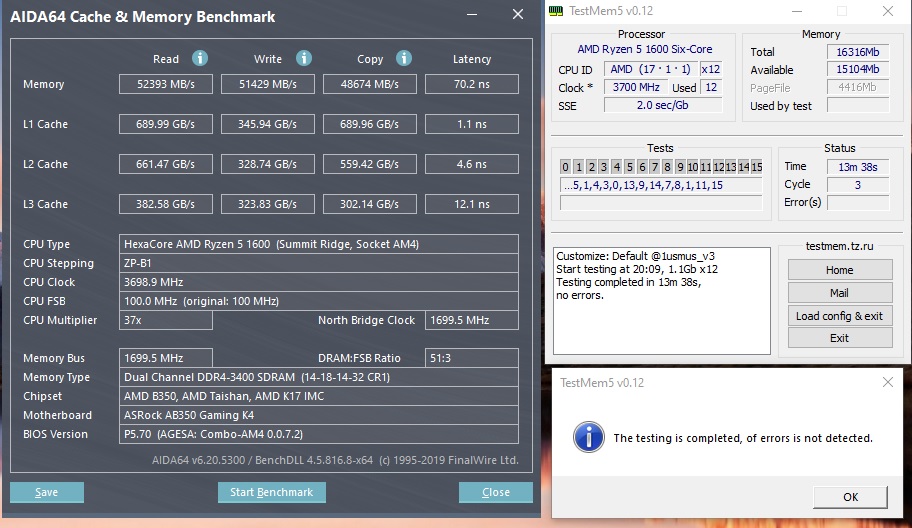Click the CPU ID value AMD (17·1·1)
Screen dimensions: 912x528
650,69
